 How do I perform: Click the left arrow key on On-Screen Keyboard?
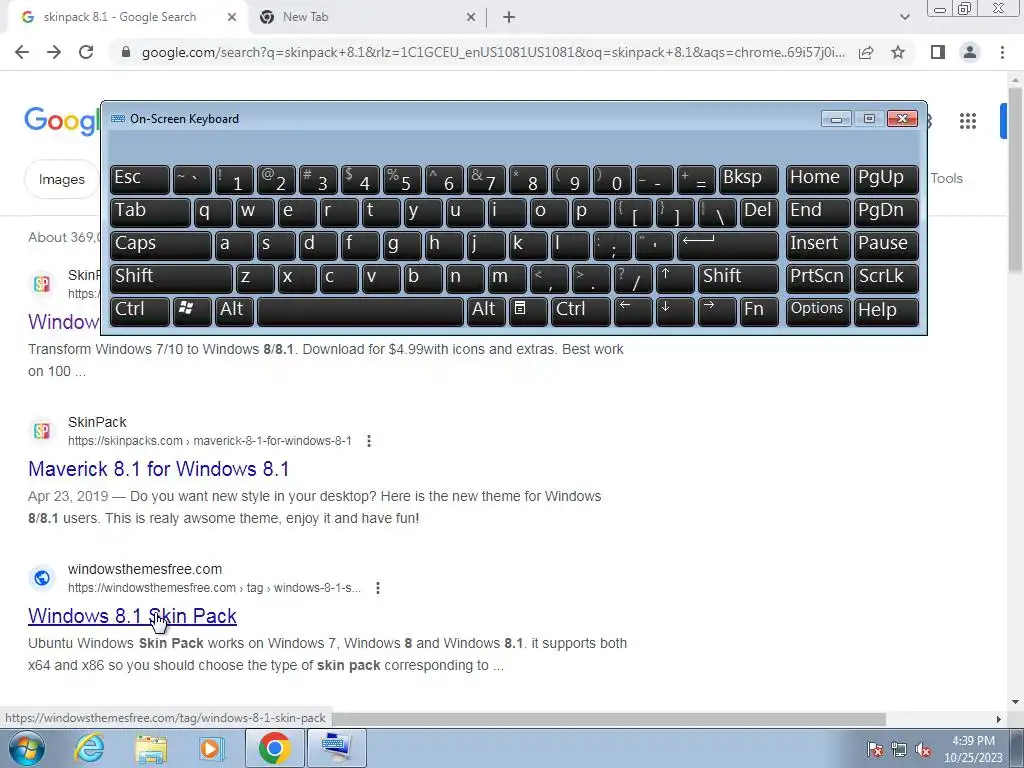[x=633, y=311]
